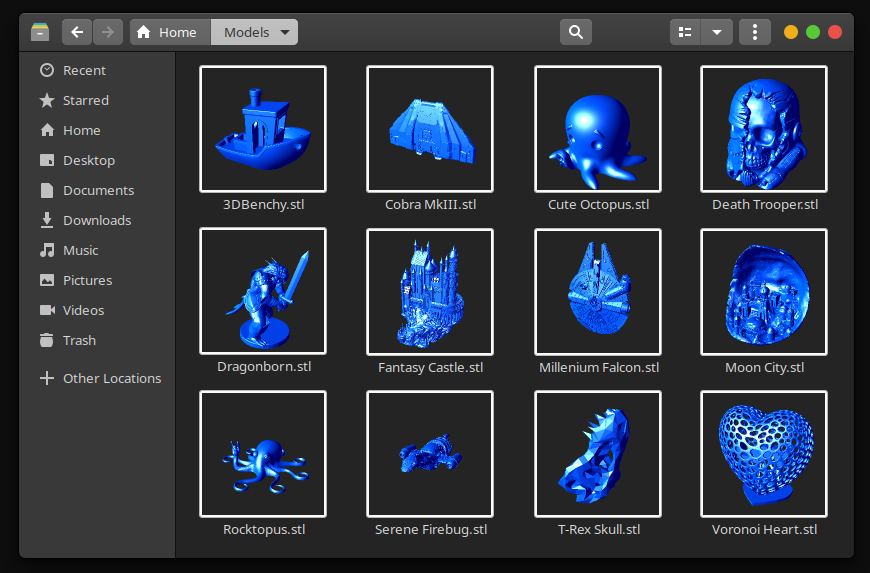Image resolution: width=870 pixels, height=573 pixels.
Task: Click the file manager app icon
Action: point(40,32)
